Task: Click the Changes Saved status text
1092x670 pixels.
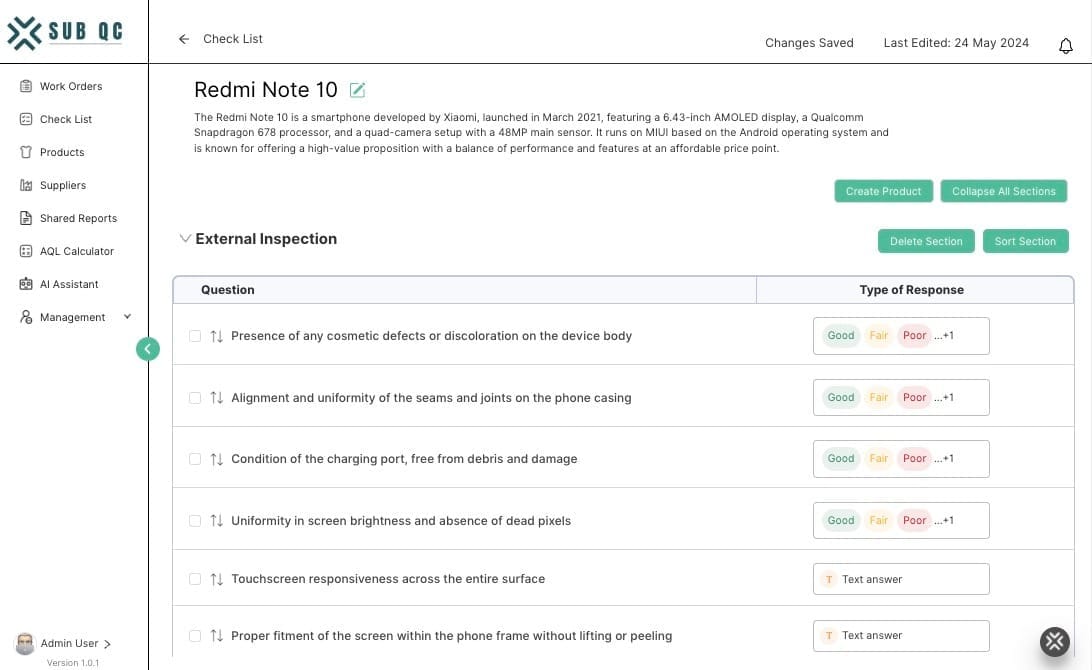Action: tap(809, 43)
